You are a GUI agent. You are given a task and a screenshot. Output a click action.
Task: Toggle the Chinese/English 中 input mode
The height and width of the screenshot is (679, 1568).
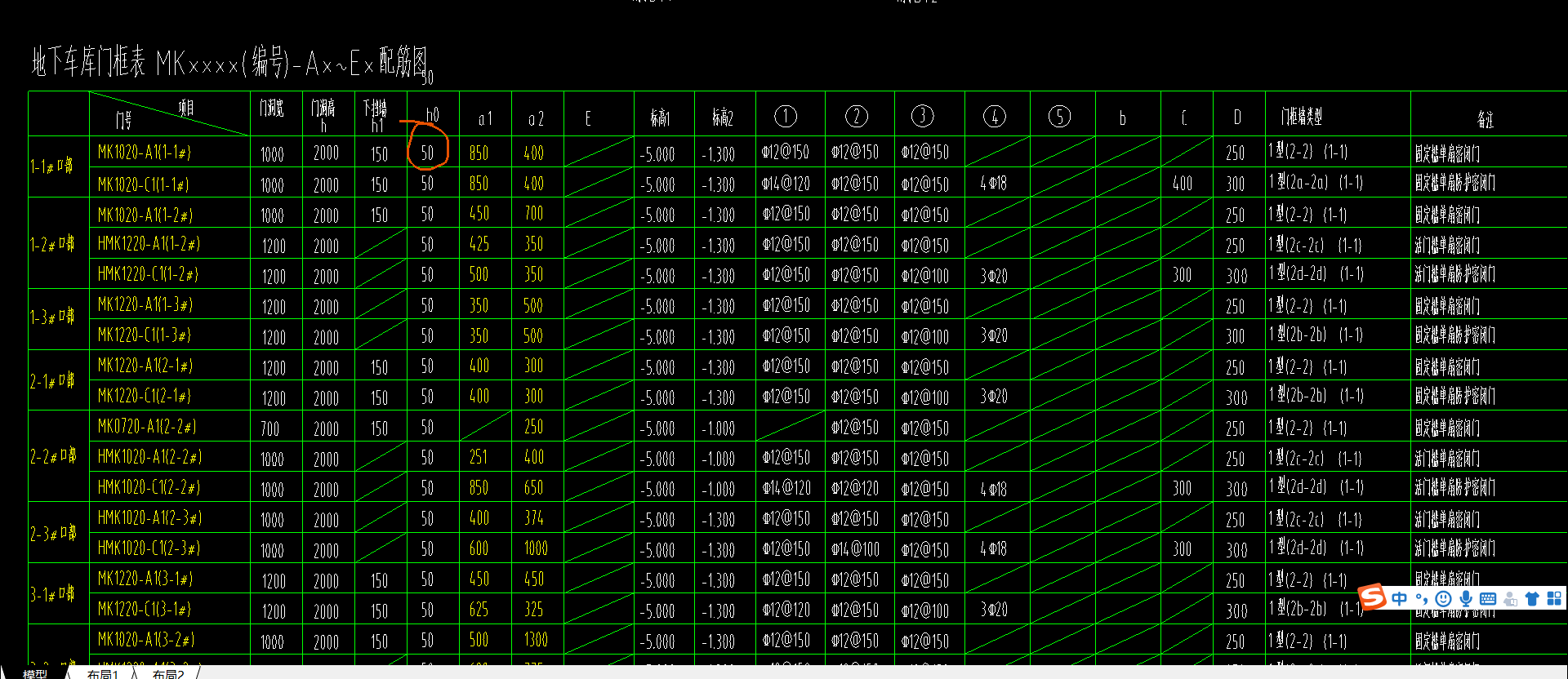point(1400,598)
